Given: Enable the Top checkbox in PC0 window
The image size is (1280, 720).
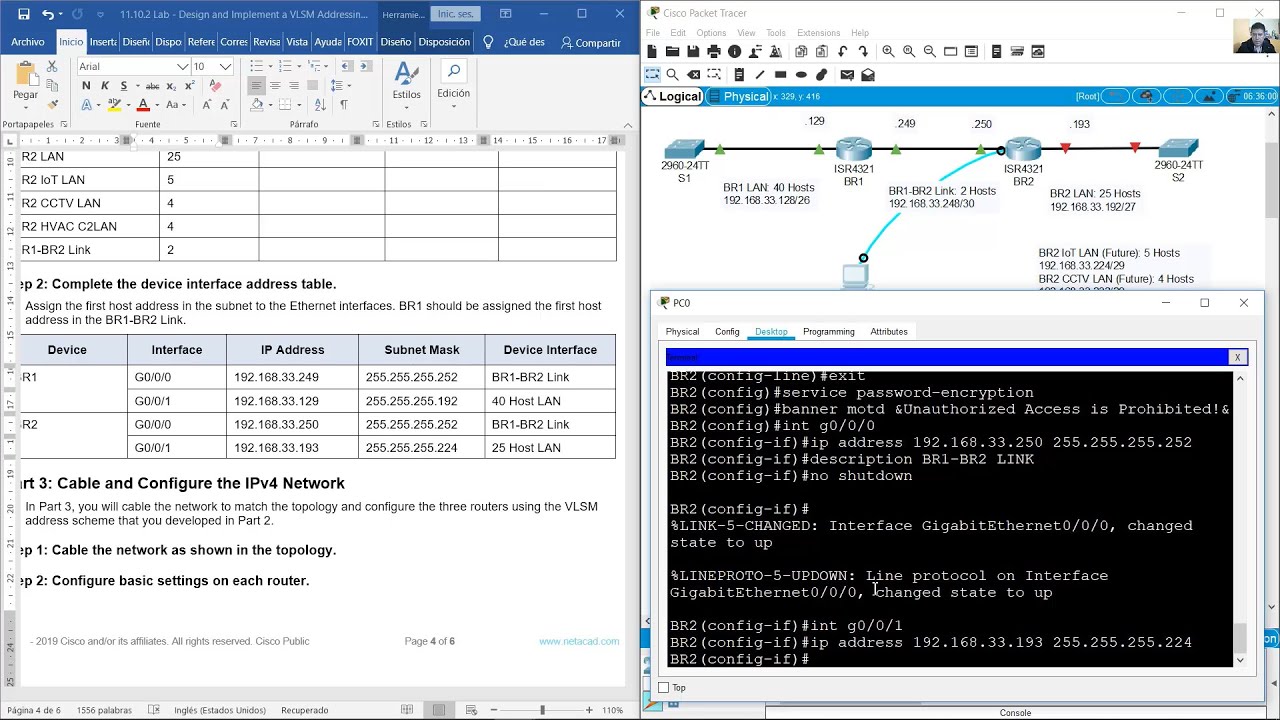Looking at the screenshot, I should (x=663, y=688).
